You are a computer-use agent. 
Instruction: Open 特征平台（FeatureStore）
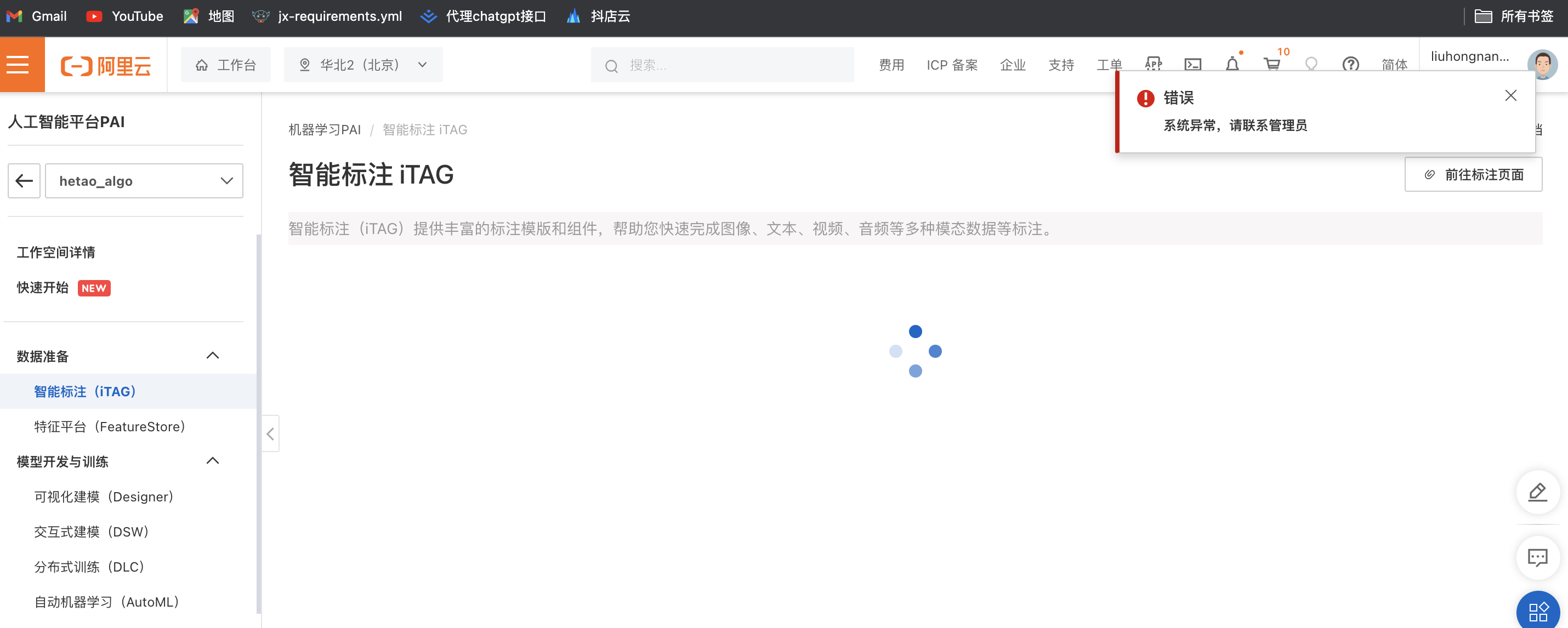click(x=110, y=426)
